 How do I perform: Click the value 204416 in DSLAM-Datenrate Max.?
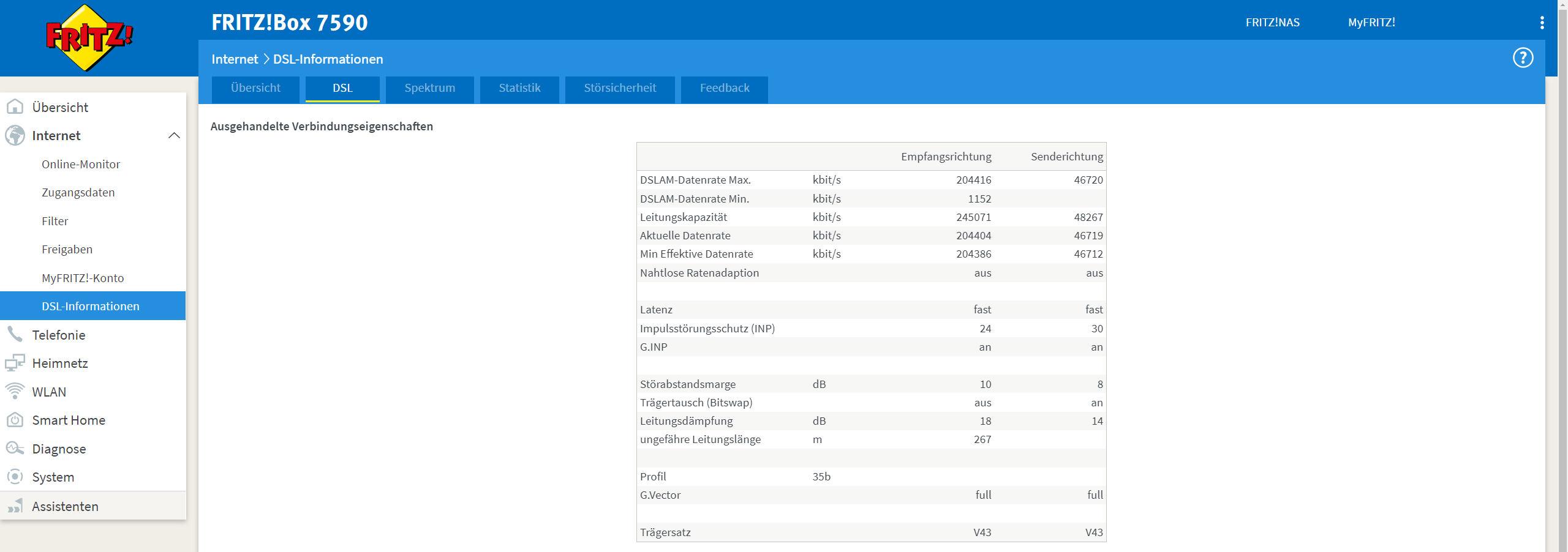tap(973, 180)
